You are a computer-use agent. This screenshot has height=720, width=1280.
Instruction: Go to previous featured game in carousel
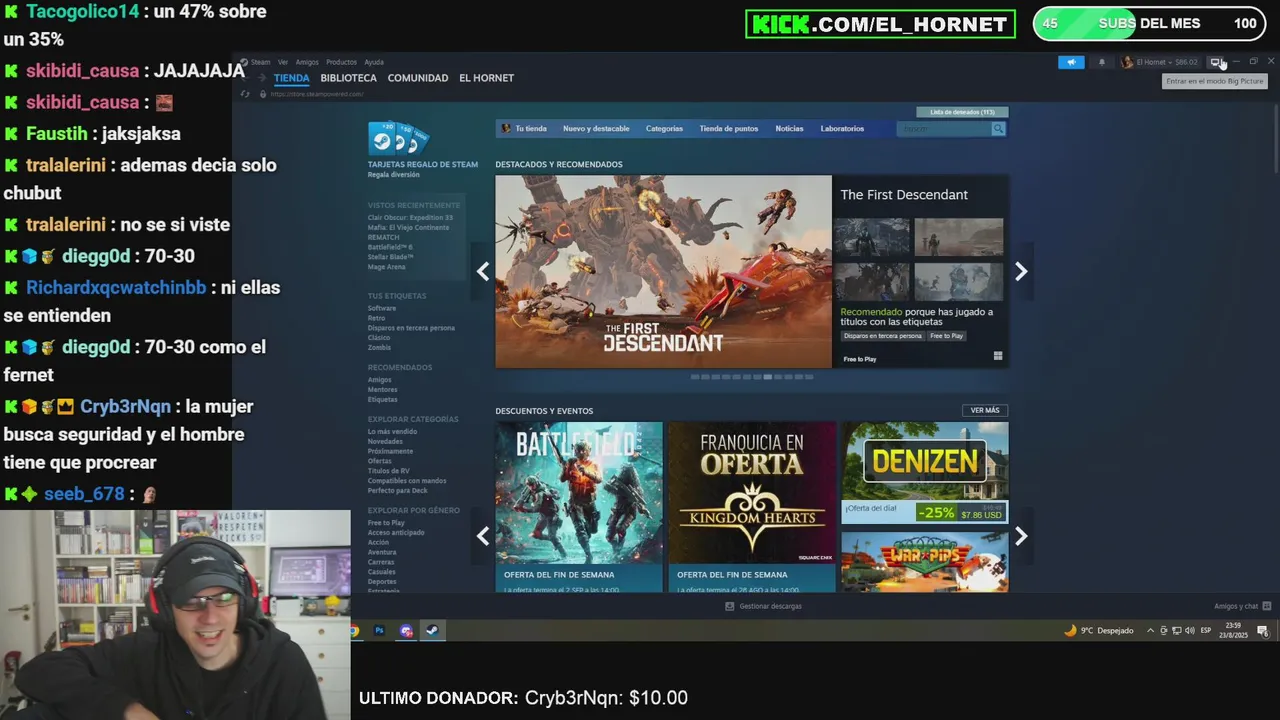(483, 271)
